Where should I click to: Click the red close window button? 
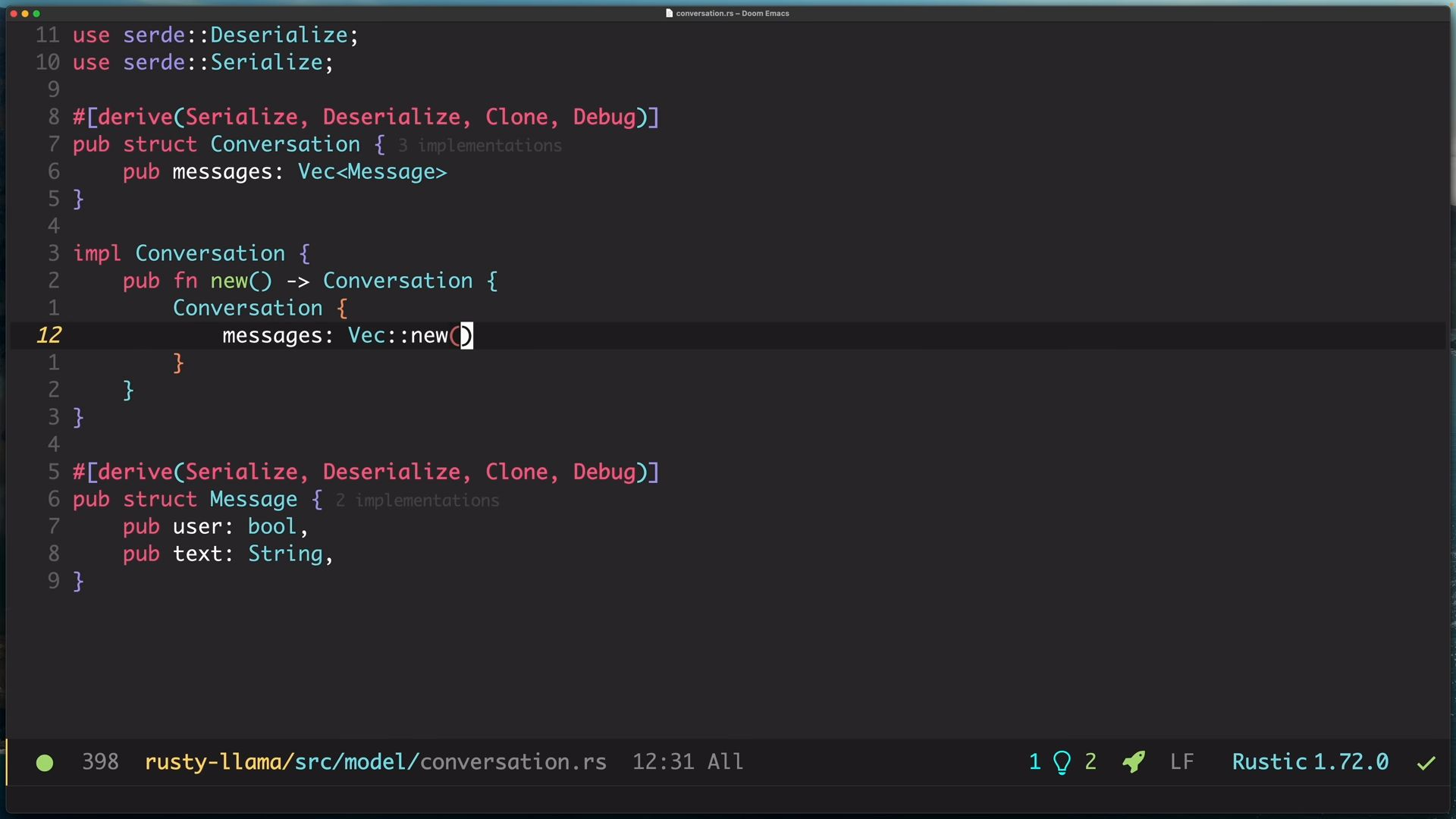14,14
